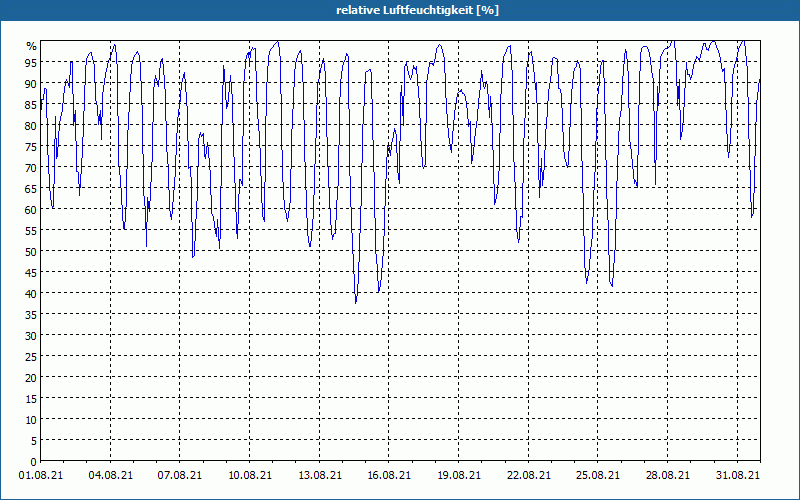
Task: Click the y-axis value 40
Action: [31, 294]
